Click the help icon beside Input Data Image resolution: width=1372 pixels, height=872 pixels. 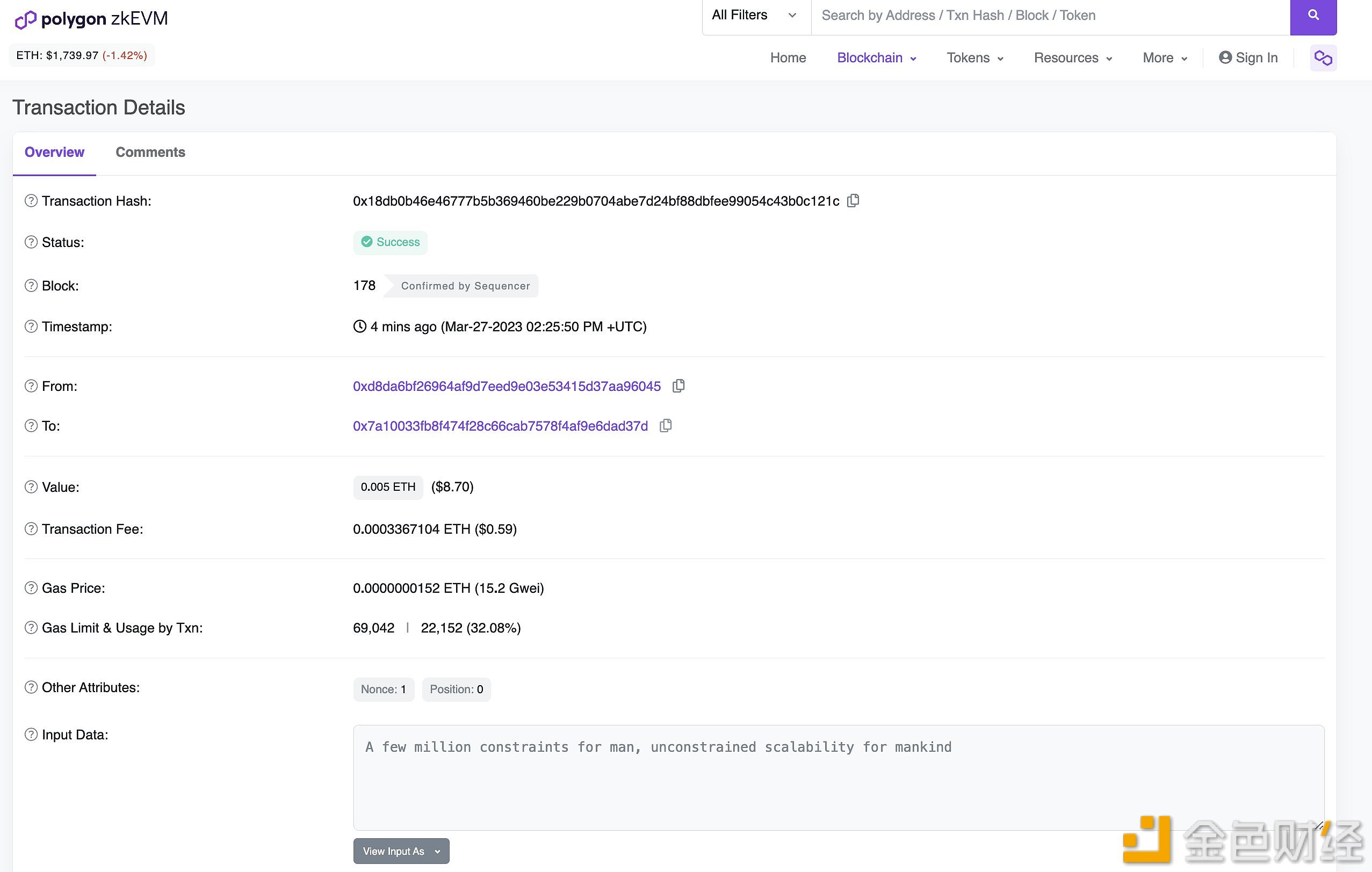click(x=31, y=735)
